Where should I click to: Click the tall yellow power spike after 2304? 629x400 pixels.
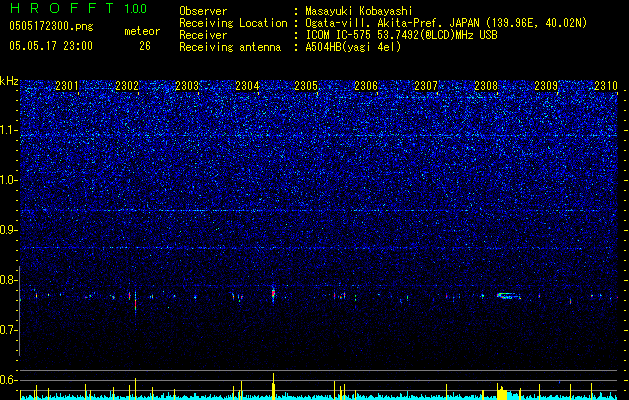click(x=274, y=386)
